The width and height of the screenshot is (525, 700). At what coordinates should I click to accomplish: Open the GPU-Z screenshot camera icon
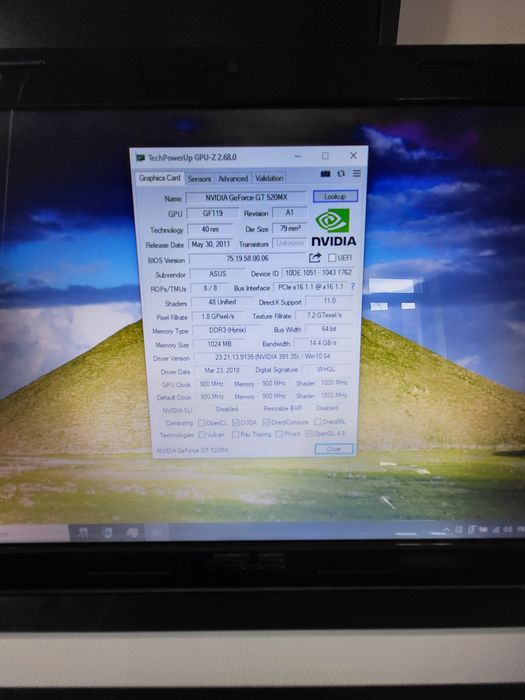(x=325, y=174)
